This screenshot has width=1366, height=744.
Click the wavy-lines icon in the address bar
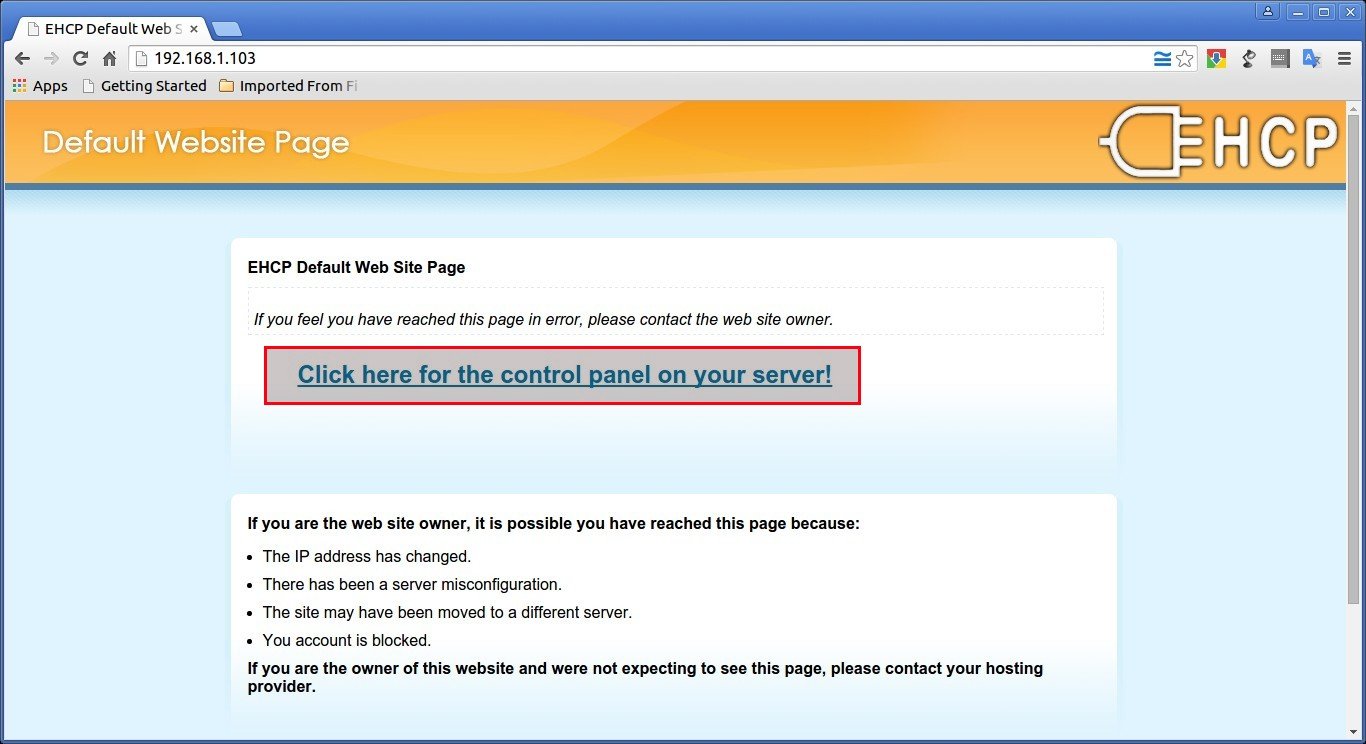pos(1162,59)
